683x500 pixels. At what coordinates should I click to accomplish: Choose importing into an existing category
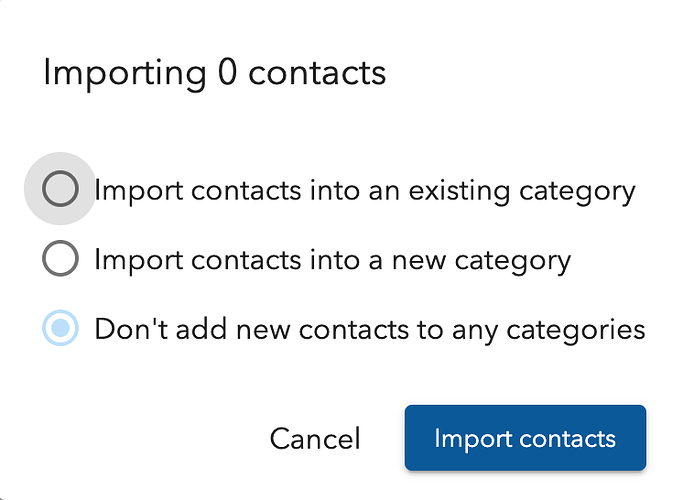[60, 189]
